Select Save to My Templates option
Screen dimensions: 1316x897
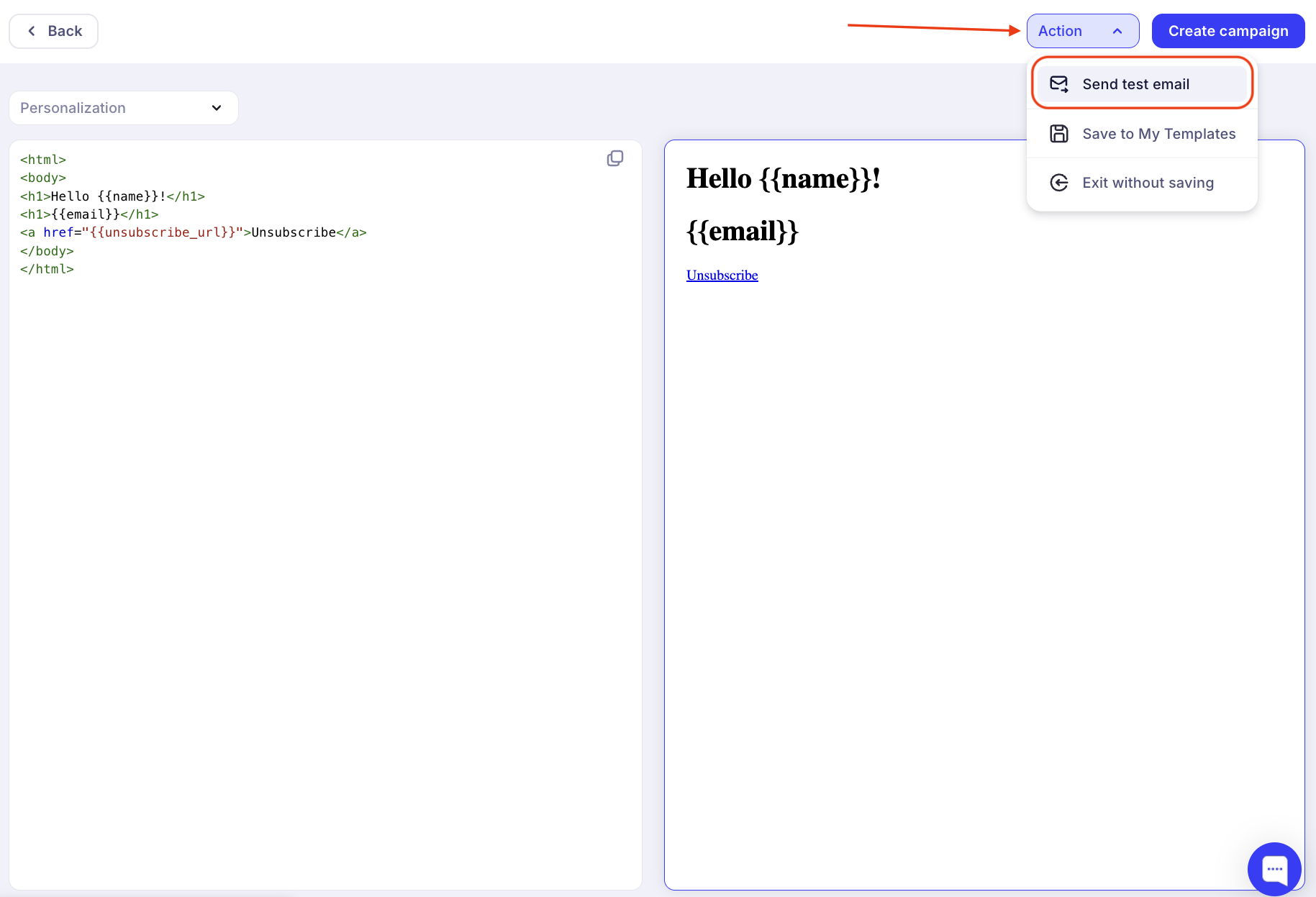coord(1158,134)
